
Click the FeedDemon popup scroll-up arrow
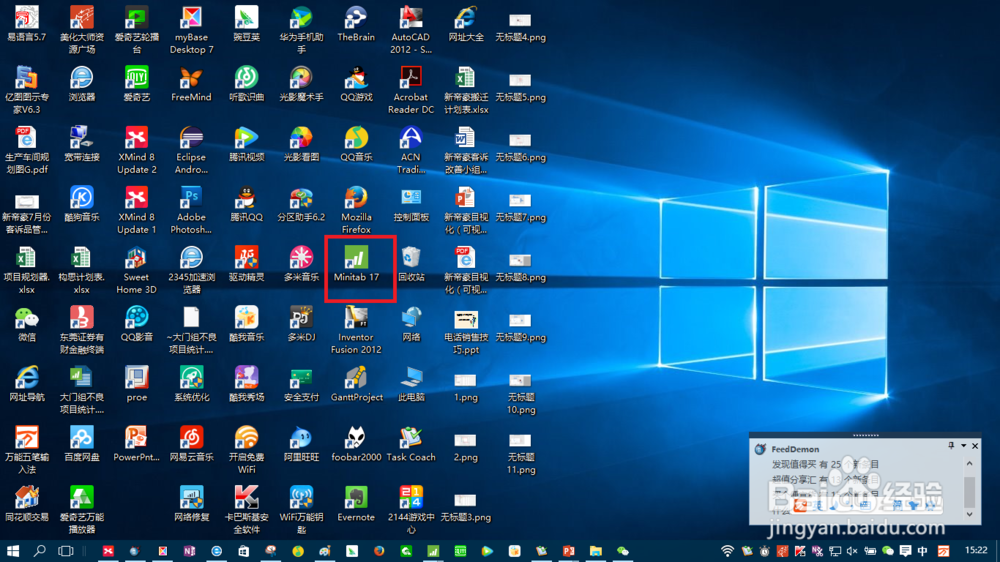coord(969,464)
